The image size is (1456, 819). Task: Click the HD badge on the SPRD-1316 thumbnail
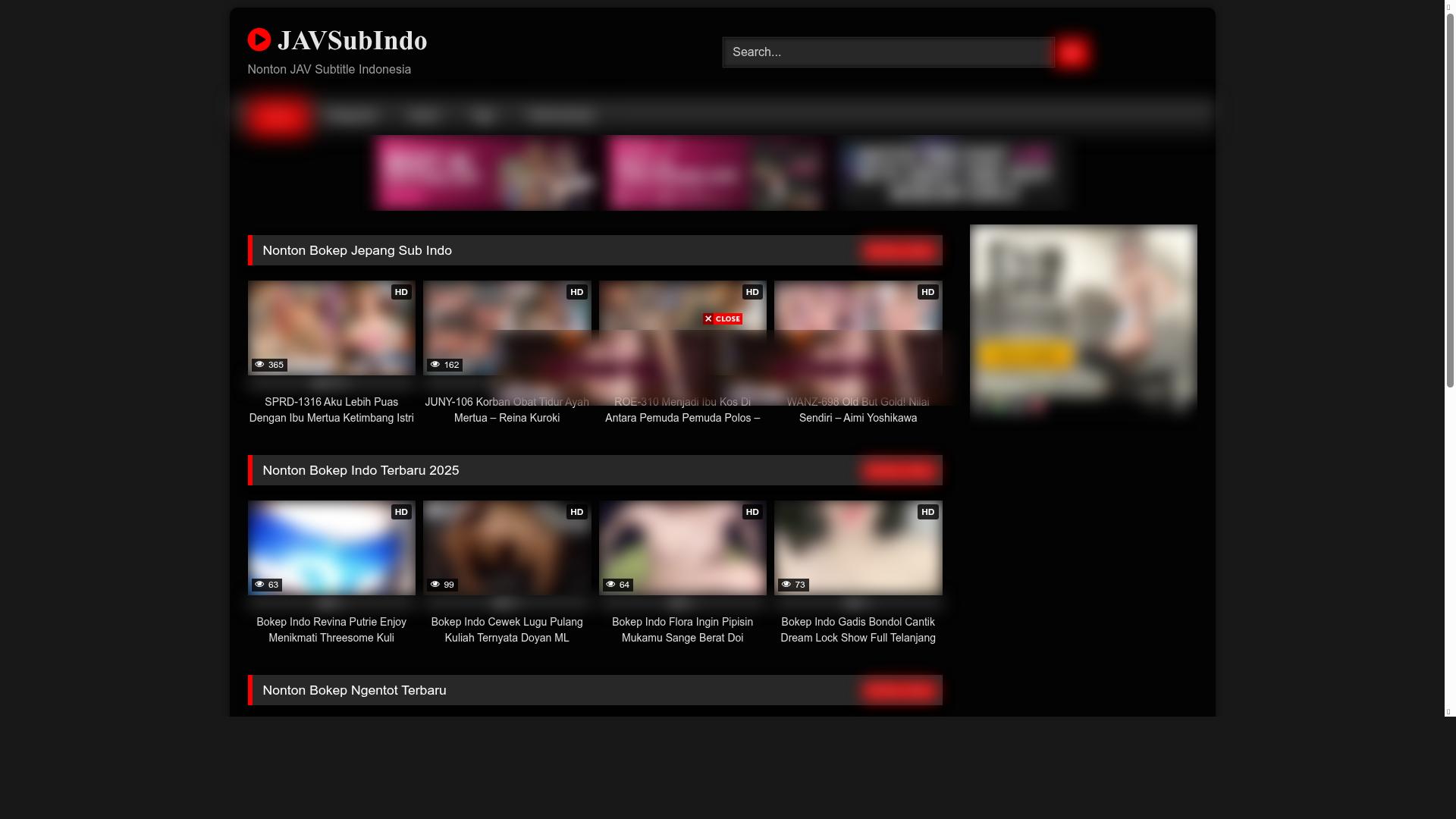pyautogui.click(x=401, y=292)
